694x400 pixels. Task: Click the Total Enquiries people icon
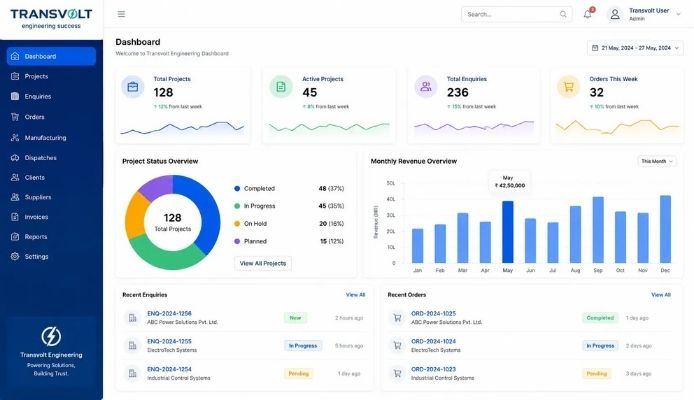pyautogui.click(x=426, y=87)
